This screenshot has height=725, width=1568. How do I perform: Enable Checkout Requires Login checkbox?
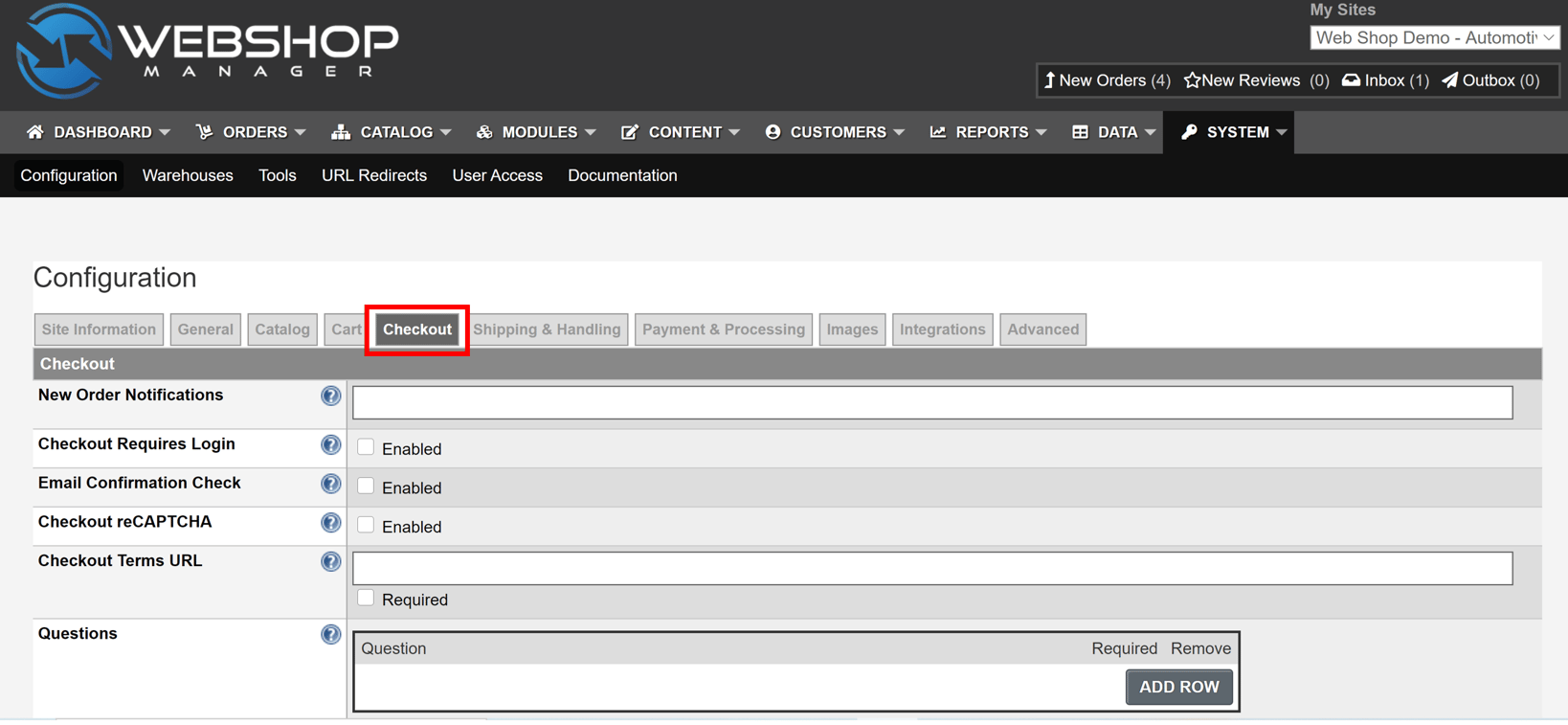[x=366, y=447]
